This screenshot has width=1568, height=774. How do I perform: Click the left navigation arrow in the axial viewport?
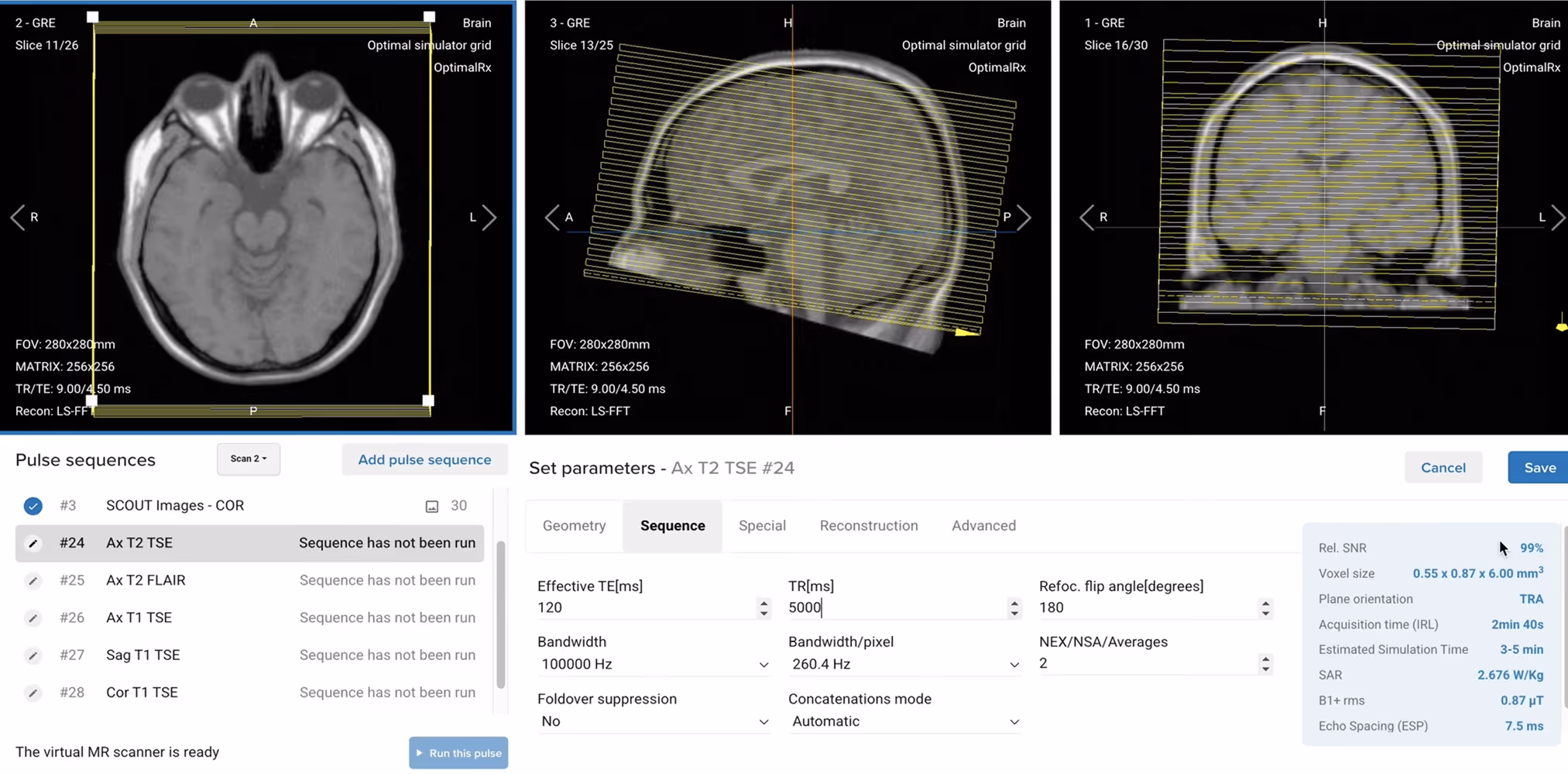[18, 218]
